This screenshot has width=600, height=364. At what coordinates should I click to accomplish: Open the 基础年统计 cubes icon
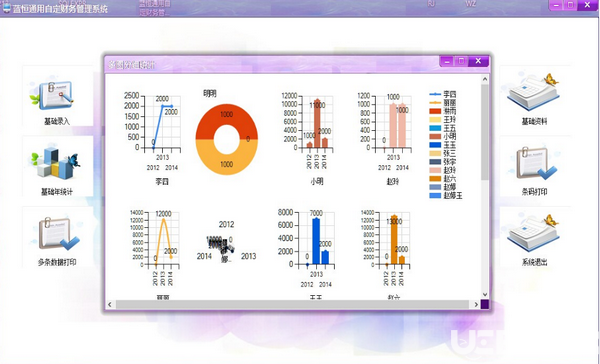[56, 163]
